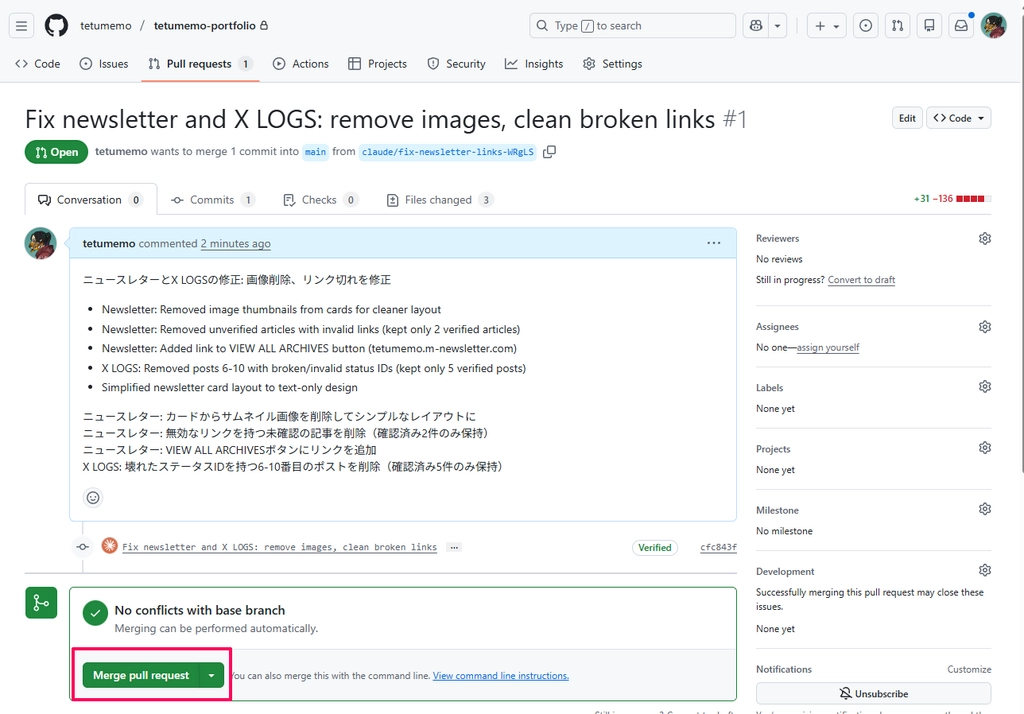The width and height of the screenshot is (1024, 714).
Task: Open merge method dropdown arrow
Action: pos(212,675)
